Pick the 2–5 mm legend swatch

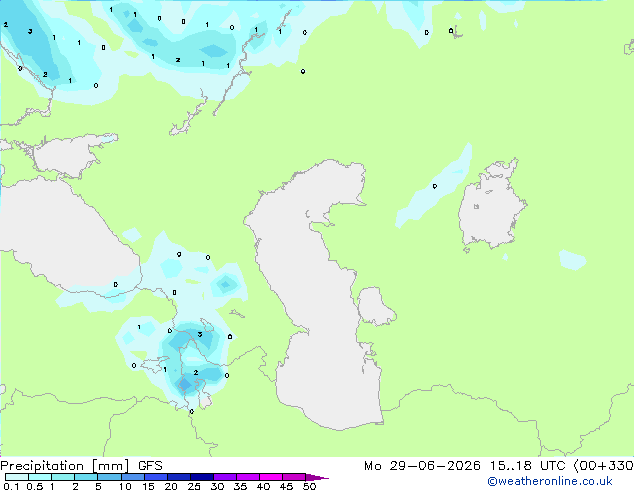pos(86,477)
